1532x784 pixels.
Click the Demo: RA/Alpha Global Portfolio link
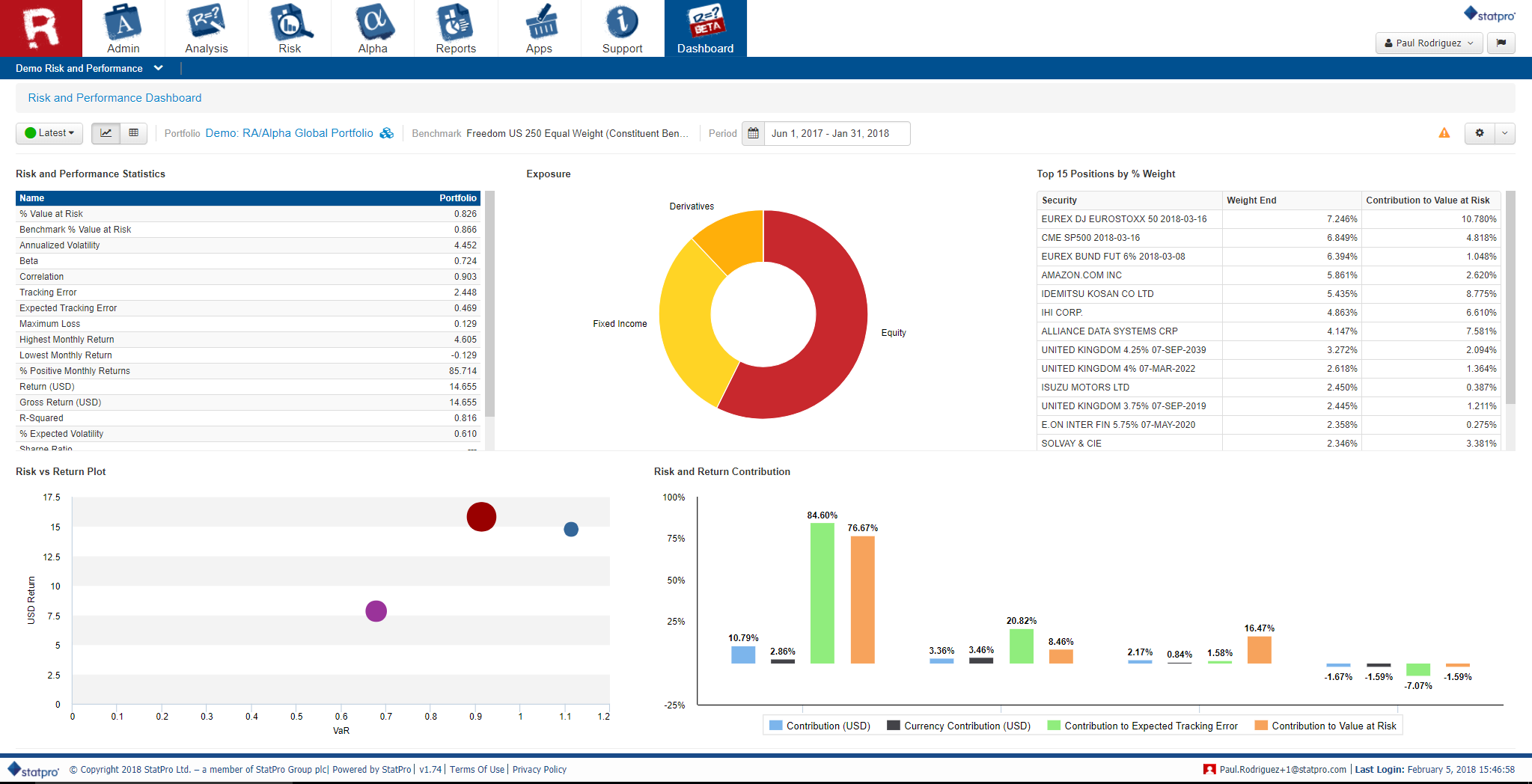289,133
